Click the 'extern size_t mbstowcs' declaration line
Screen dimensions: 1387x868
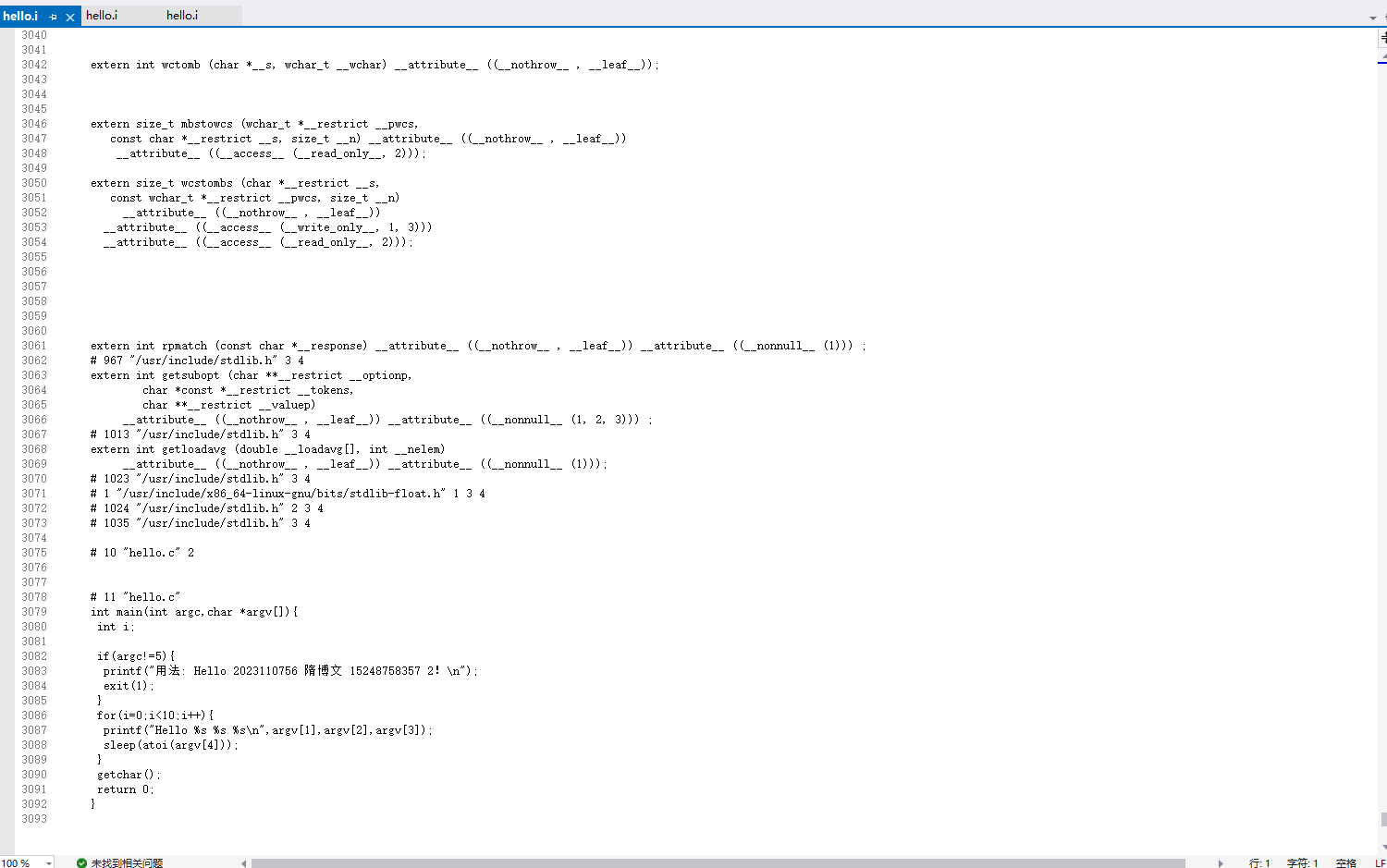coord(254,124)
